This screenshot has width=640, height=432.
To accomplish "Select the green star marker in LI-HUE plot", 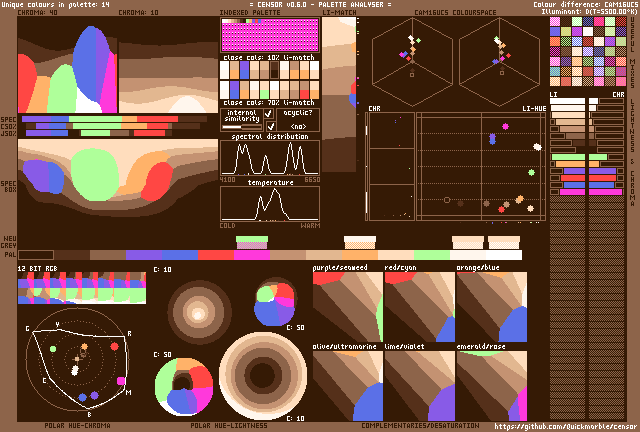I will click(531, 173).
